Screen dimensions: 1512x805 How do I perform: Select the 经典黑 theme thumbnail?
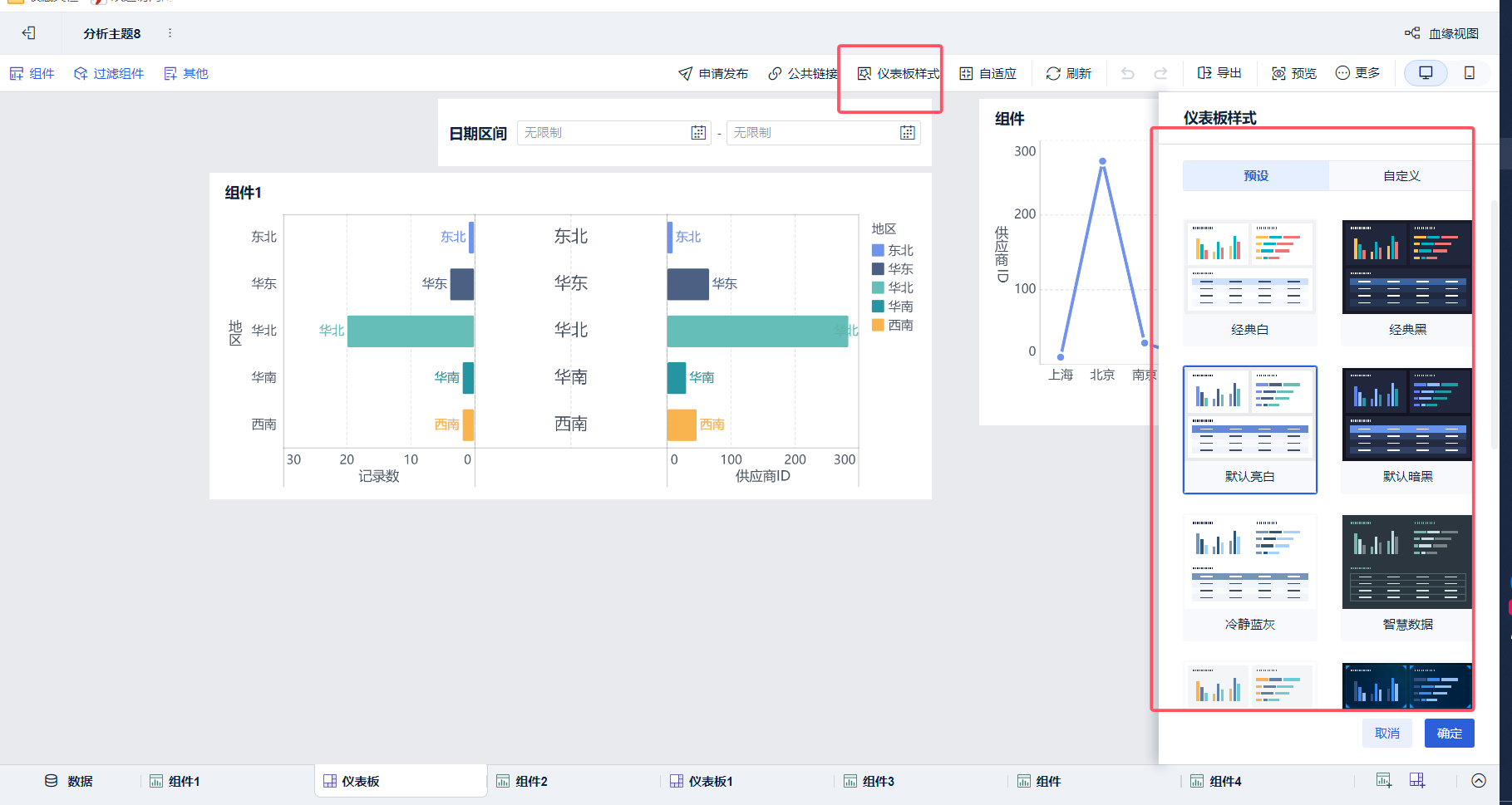[1406, 268]
